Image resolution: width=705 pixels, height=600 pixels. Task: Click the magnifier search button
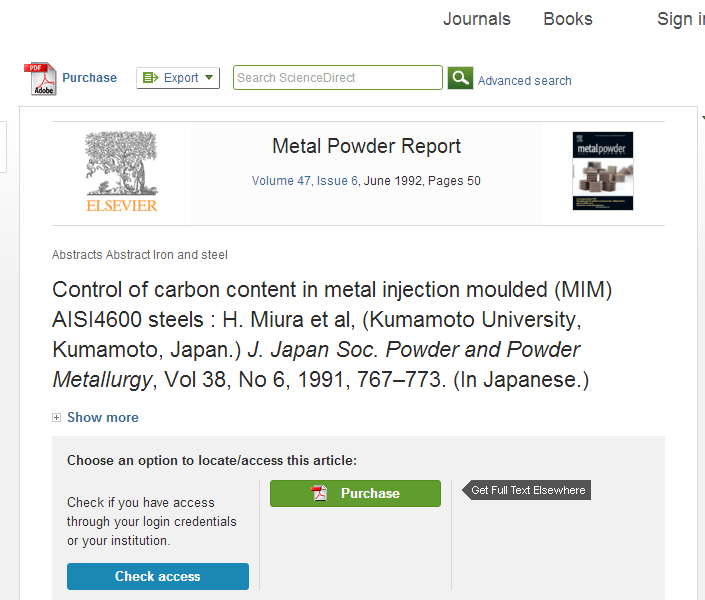pos(460,78)
